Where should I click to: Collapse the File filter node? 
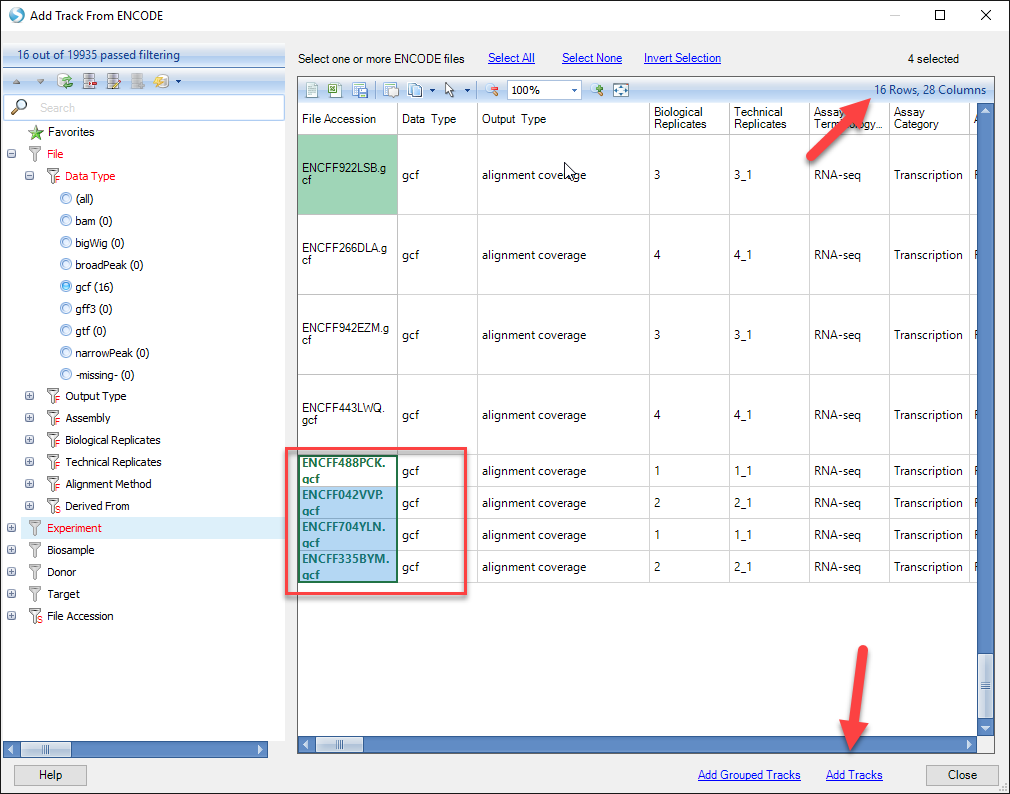tap(12, 154)
